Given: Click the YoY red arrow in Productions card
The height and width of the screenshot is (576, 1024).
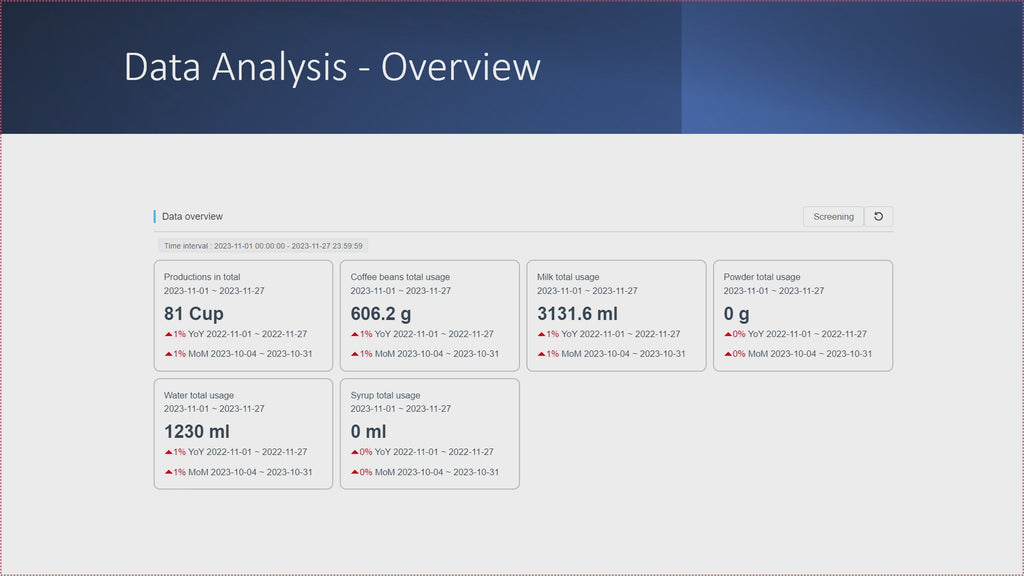Looking at the screenshot, I should 169,334.
